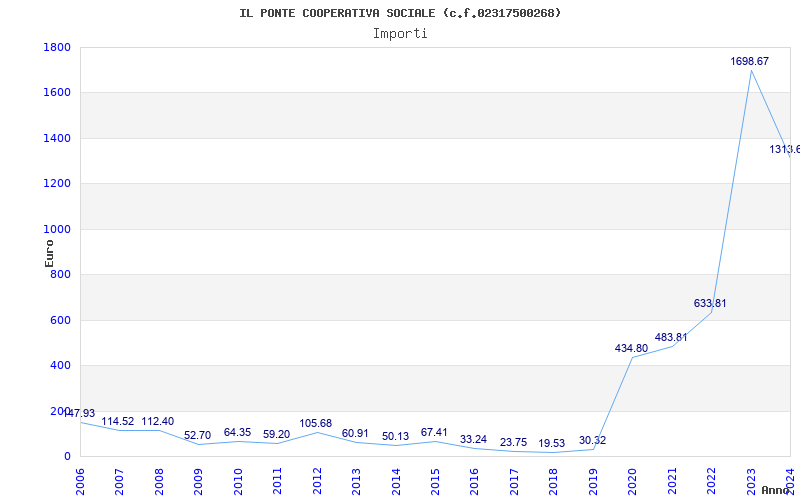Click the 2018 year label
Image resolution: width=800 pixels, height=500 pixels.
coord(554,481)
